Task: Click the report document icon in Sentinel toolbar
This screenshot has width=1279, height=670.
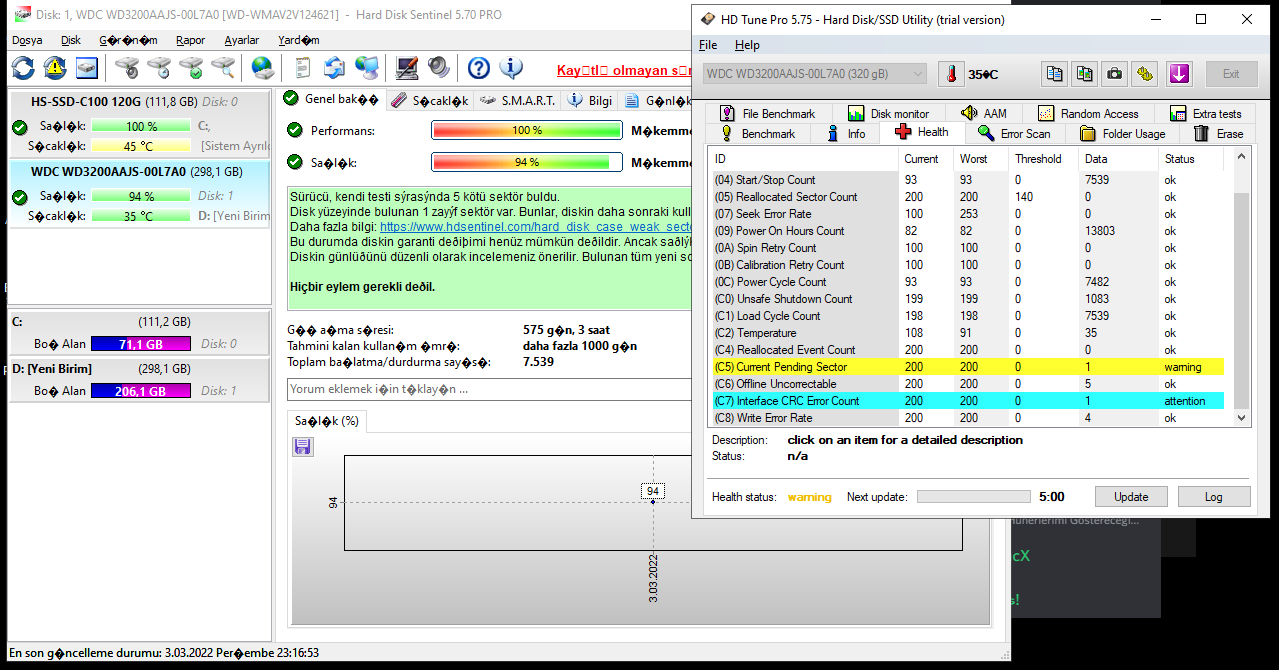Action: pyautogui.click(x=302, y=68)
